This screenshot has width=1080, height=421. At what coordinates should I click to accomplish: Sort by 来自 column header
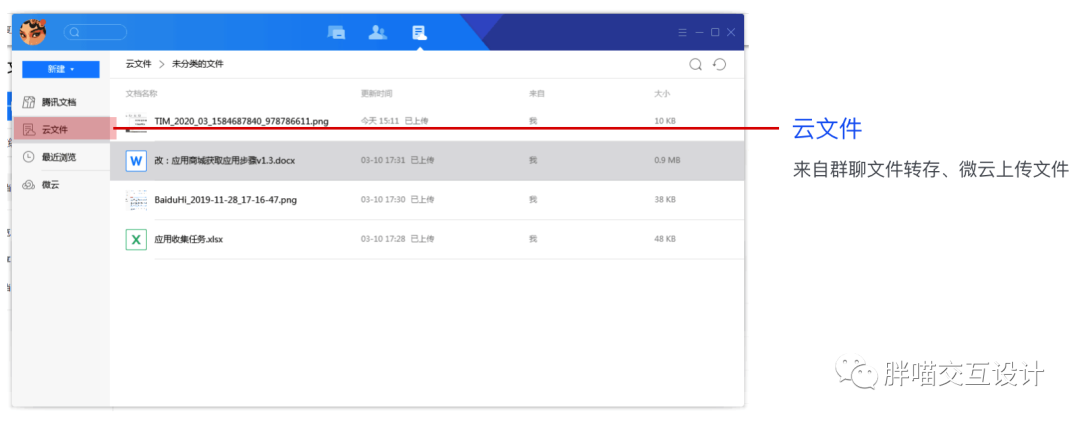point(537,93)
